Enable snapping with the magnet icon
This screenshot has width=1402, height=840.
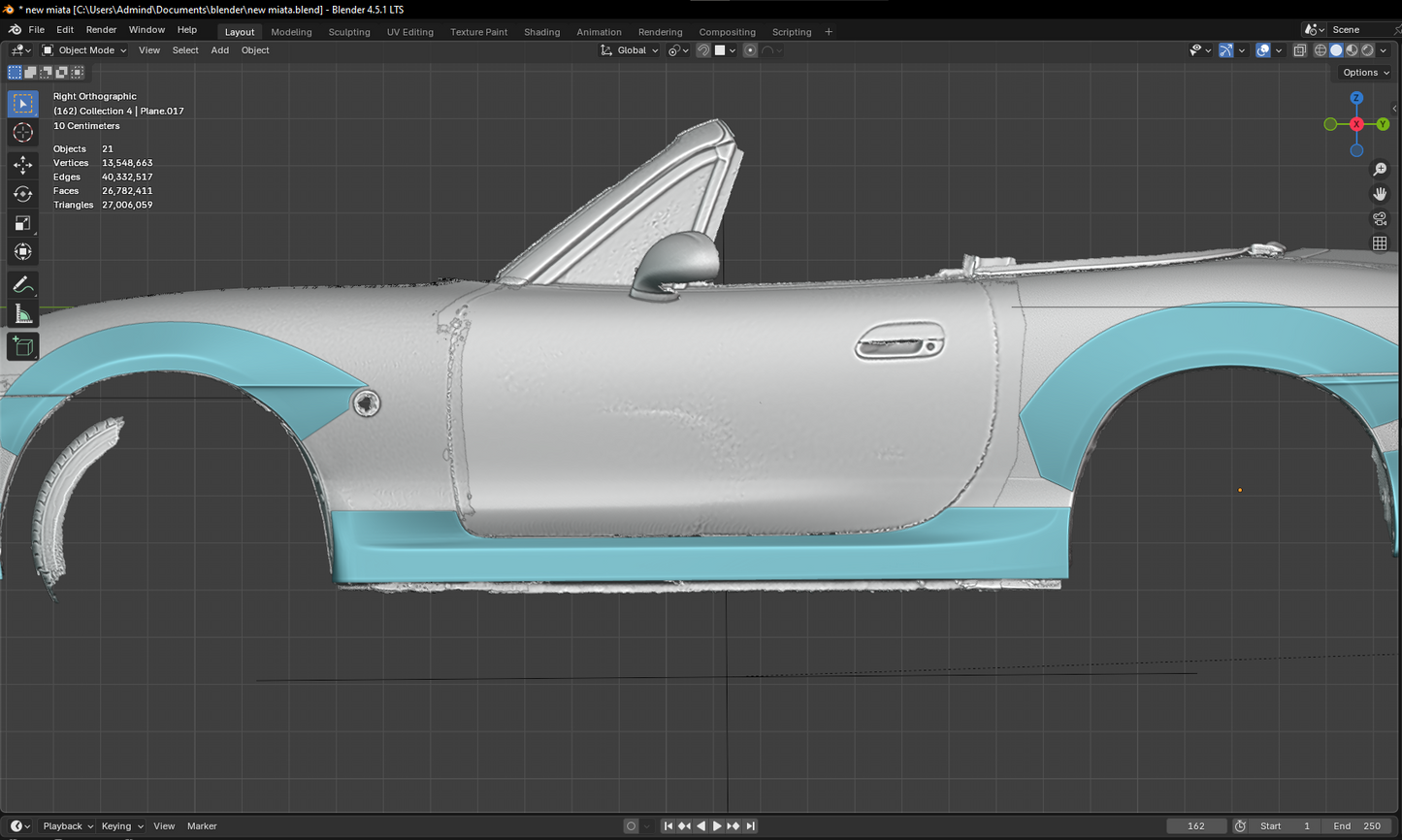[x=702, y=49]
